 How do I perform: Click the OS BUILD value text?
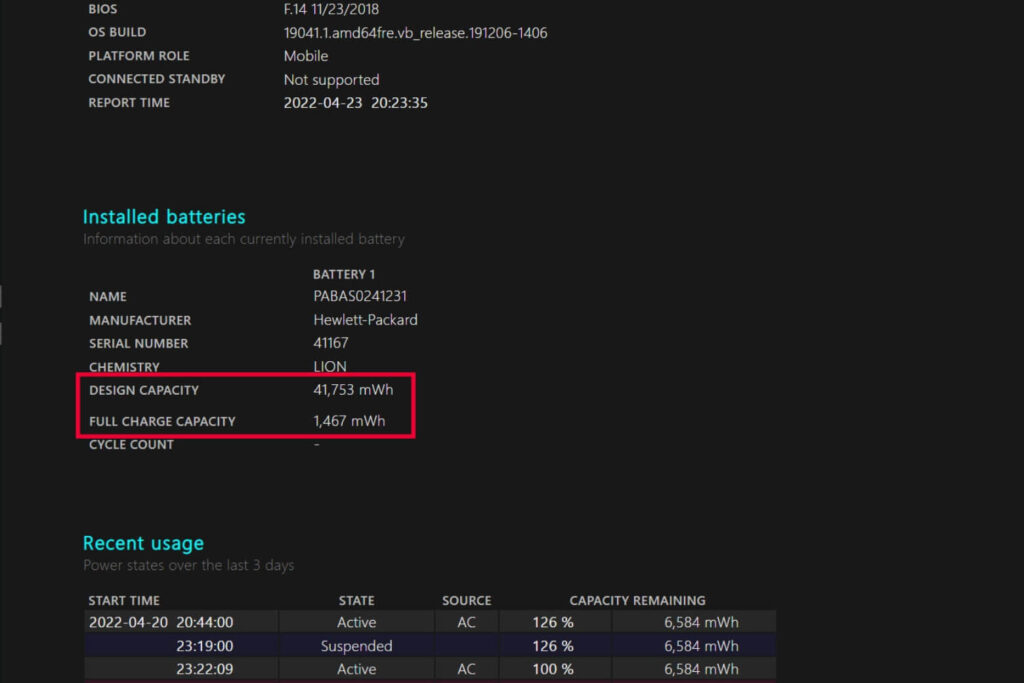(x=415, y=32)
